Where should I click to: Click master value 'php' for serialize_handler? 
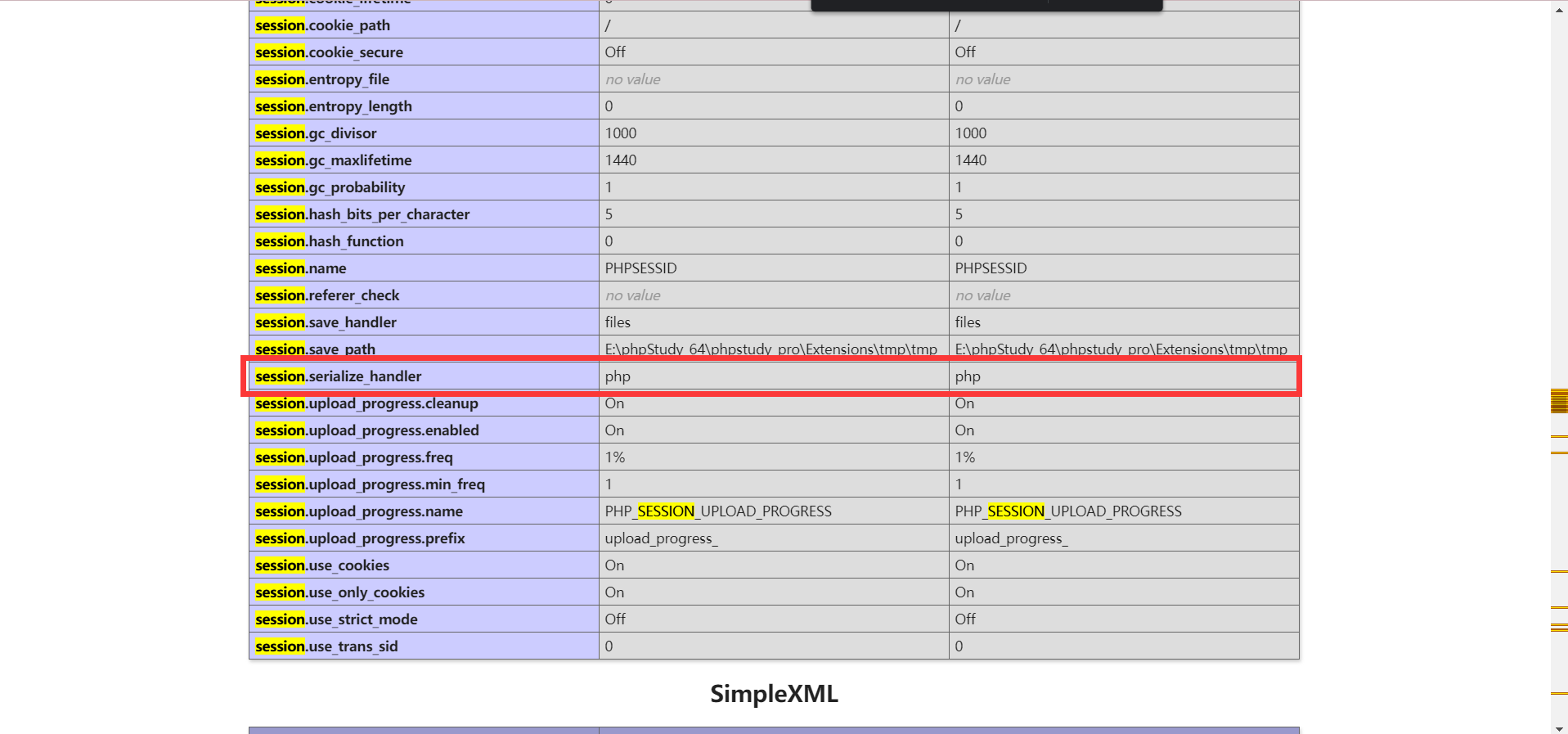click(x=968, y=376)
